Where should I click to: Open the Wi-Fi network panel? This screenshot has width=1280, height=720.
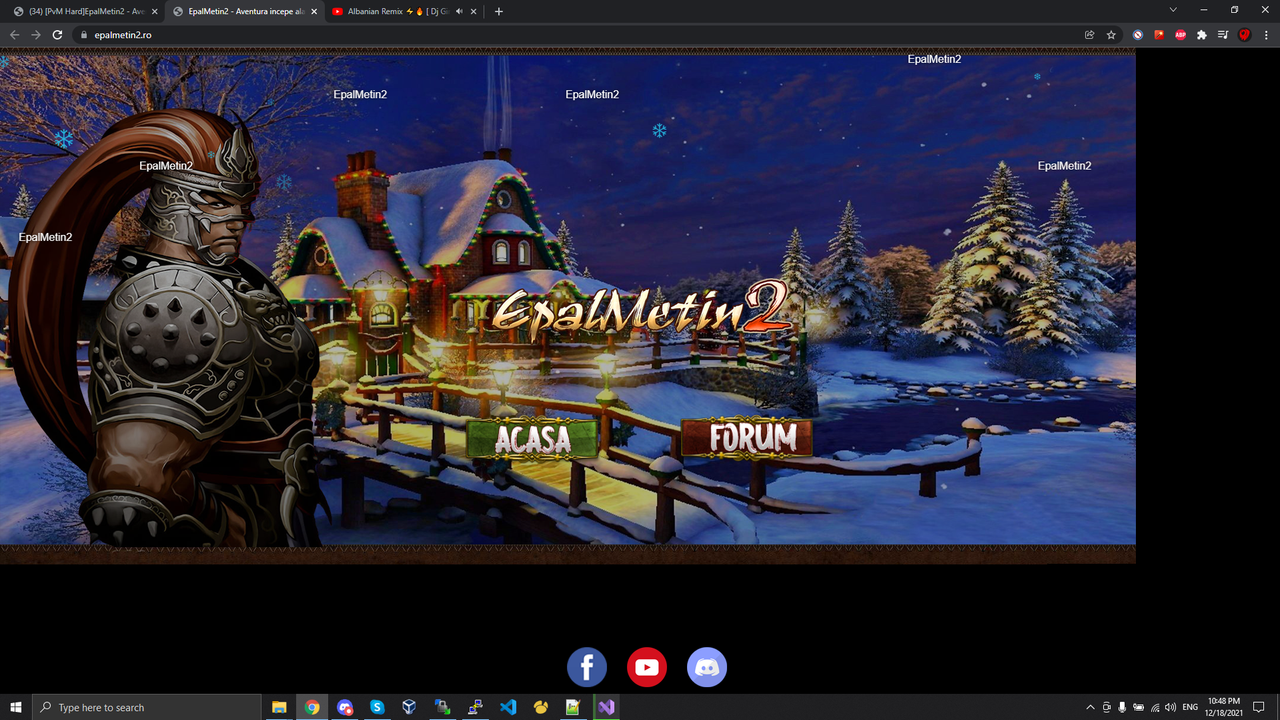(x=1155, y=707)
